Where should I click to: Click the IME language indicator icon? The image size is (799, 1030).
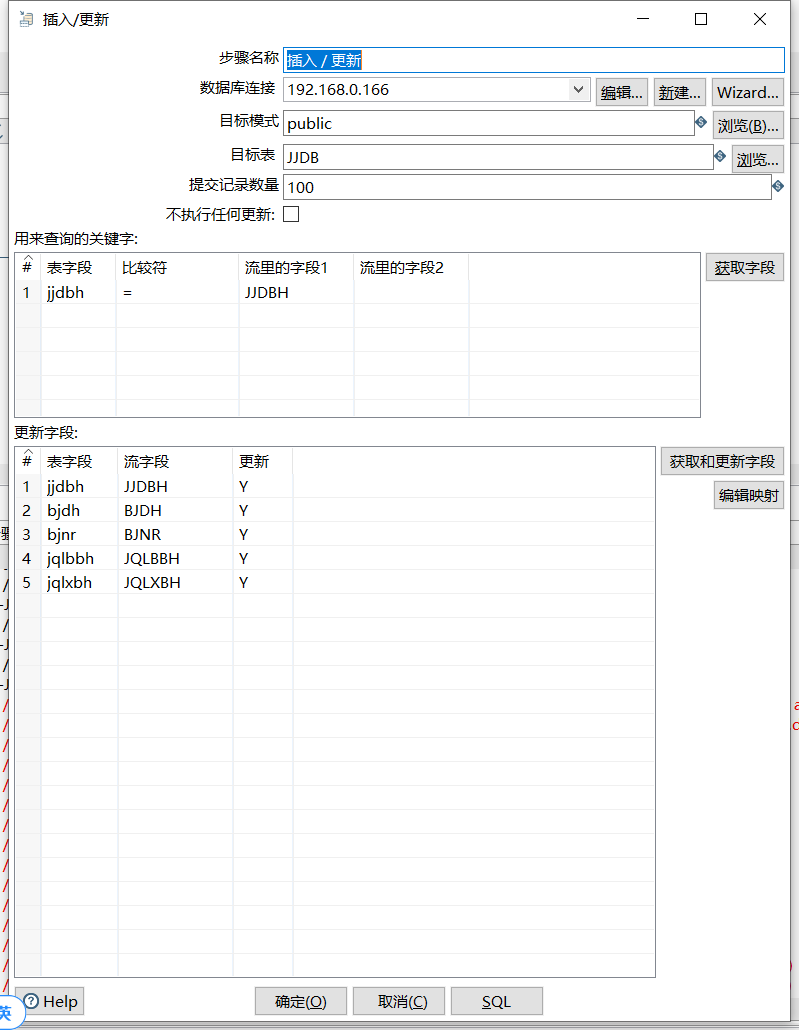(x=7, y=1012)
